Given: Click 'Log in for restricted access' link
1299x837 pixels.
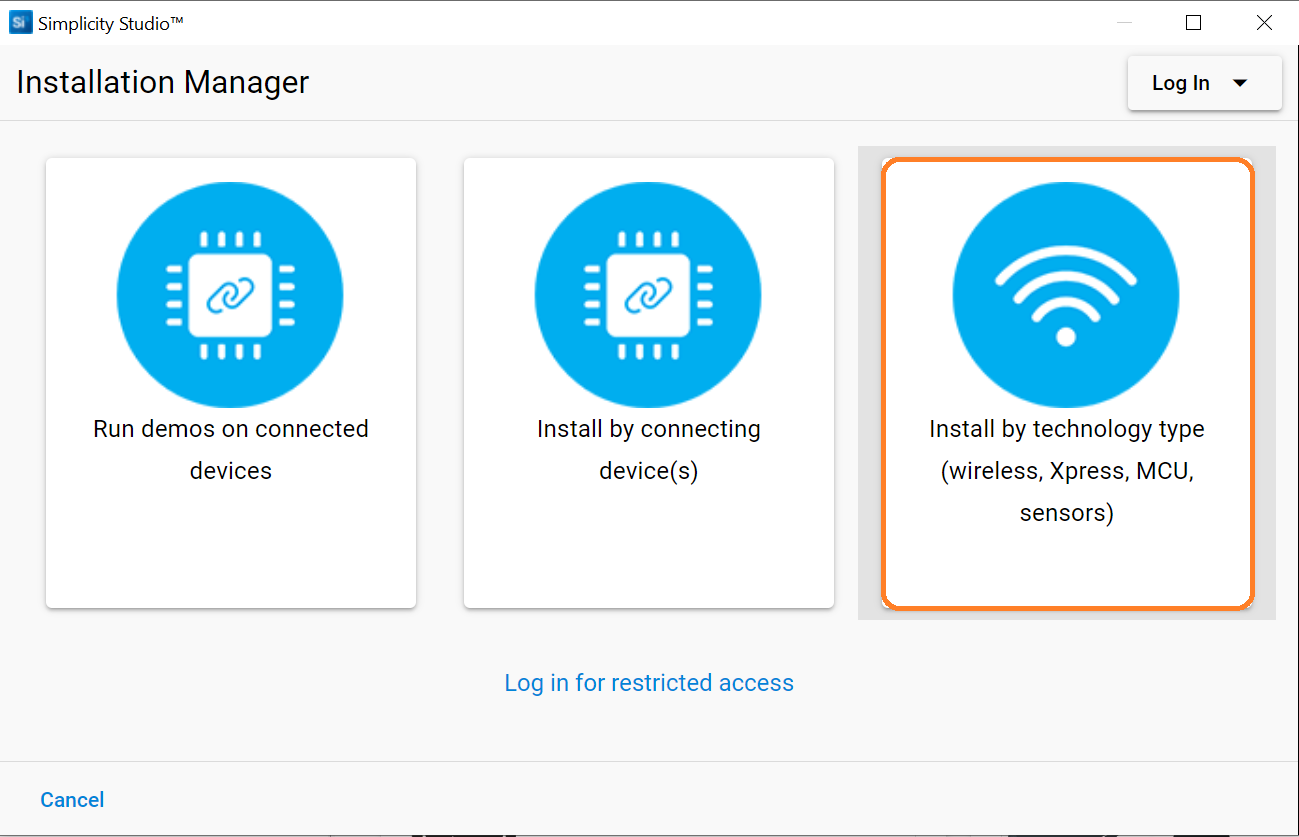Looking at the screenshot, I should pyautogui.click(x=649, y=682).
